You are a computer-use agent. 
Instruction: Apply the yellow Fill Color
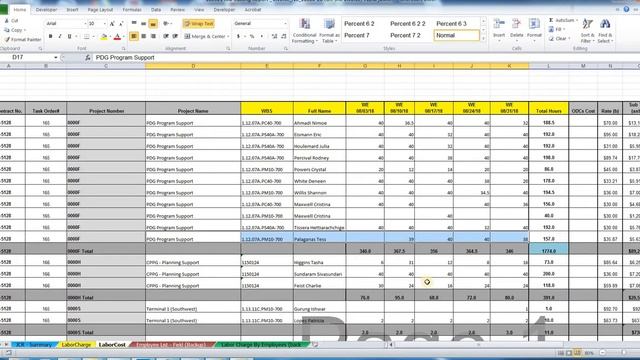pos(104,37)
